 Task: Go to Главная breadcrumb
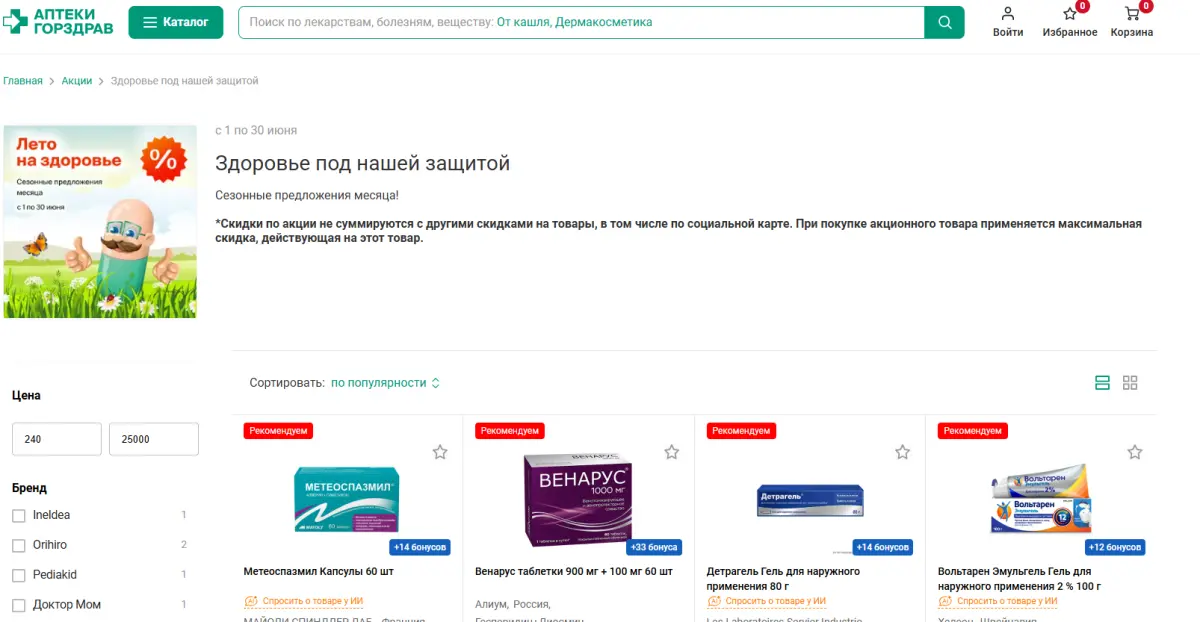(x=23, y=81)
